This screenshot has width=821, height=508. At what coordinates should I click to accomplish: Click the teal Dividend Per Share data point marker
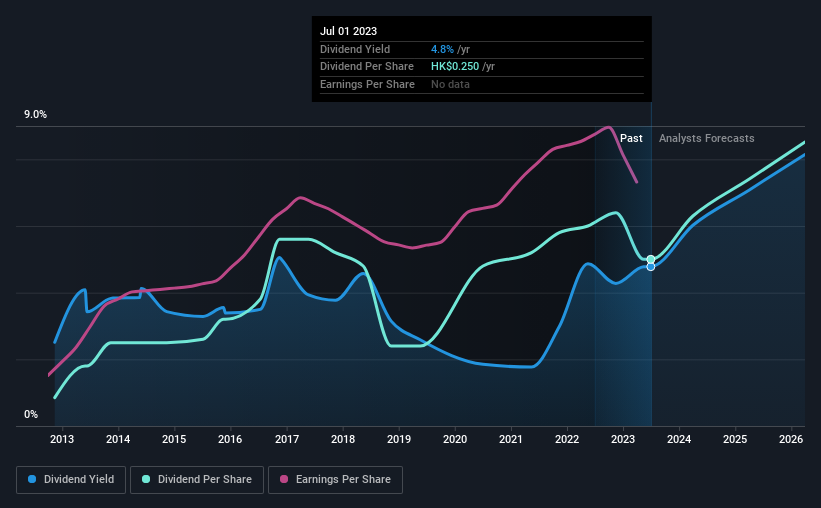[650, 260]
